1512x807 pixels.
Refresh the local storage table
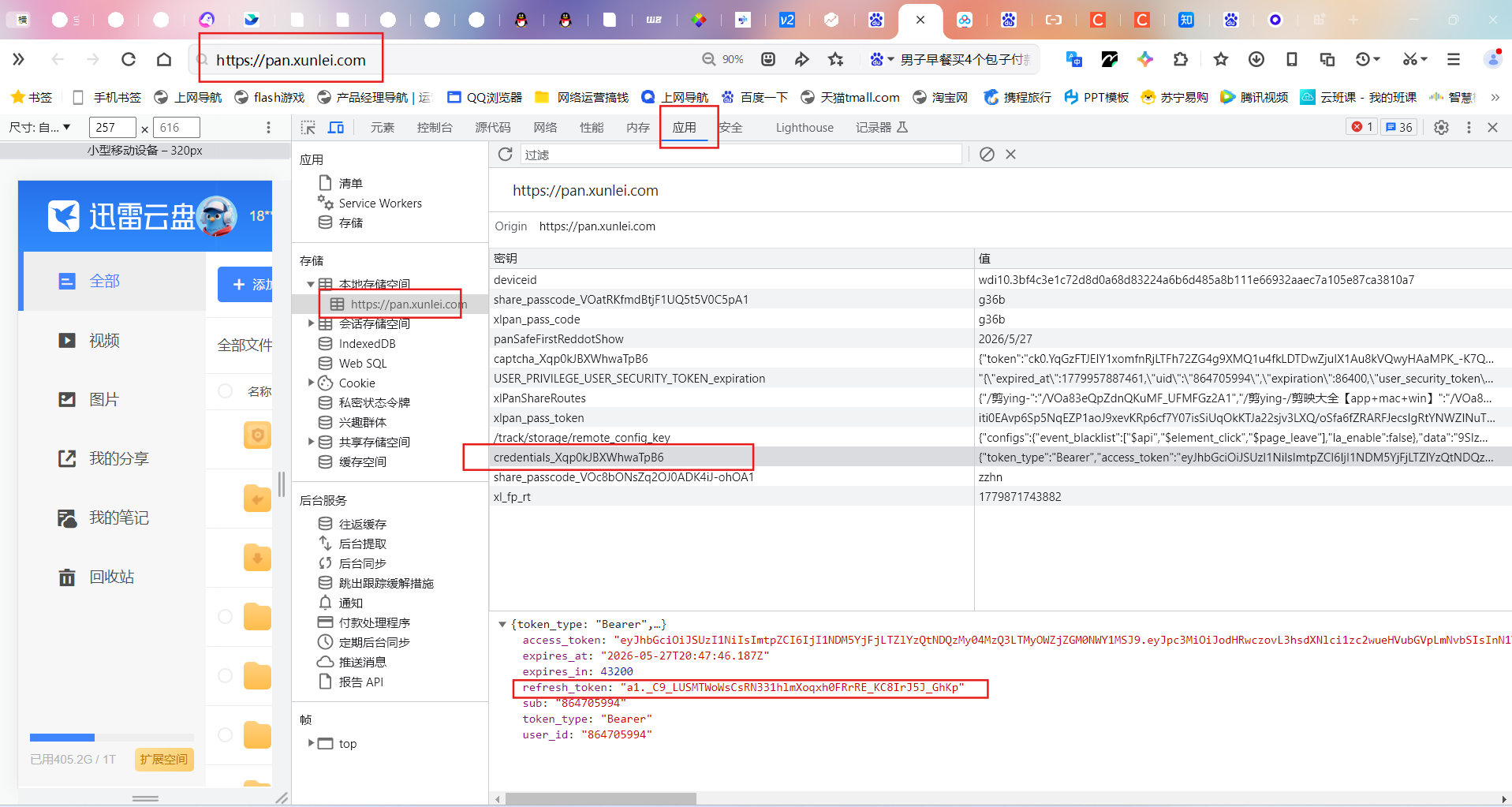(x=506, y=154)
